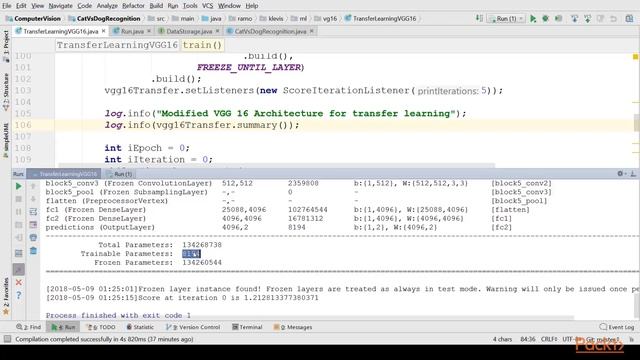Click the Restore layout icon in the Run panel
This screenshot has height=360, width=640.
[18, 253]
